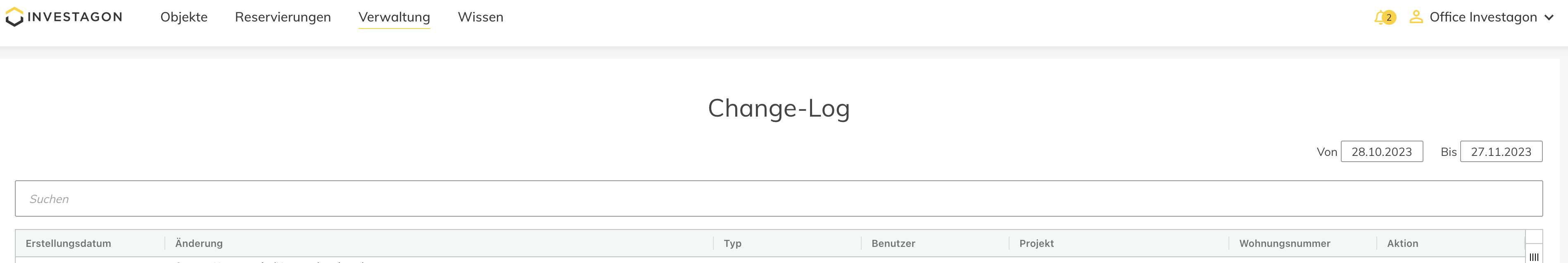The height and width of the screenshot is (263, 1568).
Task: Click the user profile avatar icon
Action: pyautogui.click(x=1416, y=17)
